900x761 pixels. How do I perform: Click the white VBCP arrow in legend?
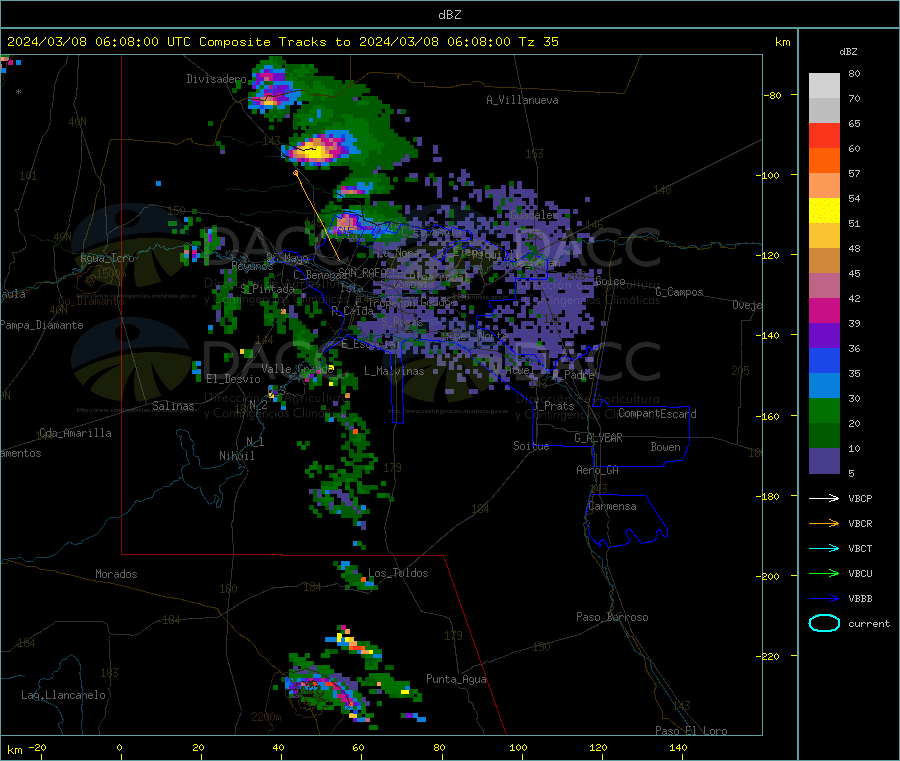coord(824,498)
